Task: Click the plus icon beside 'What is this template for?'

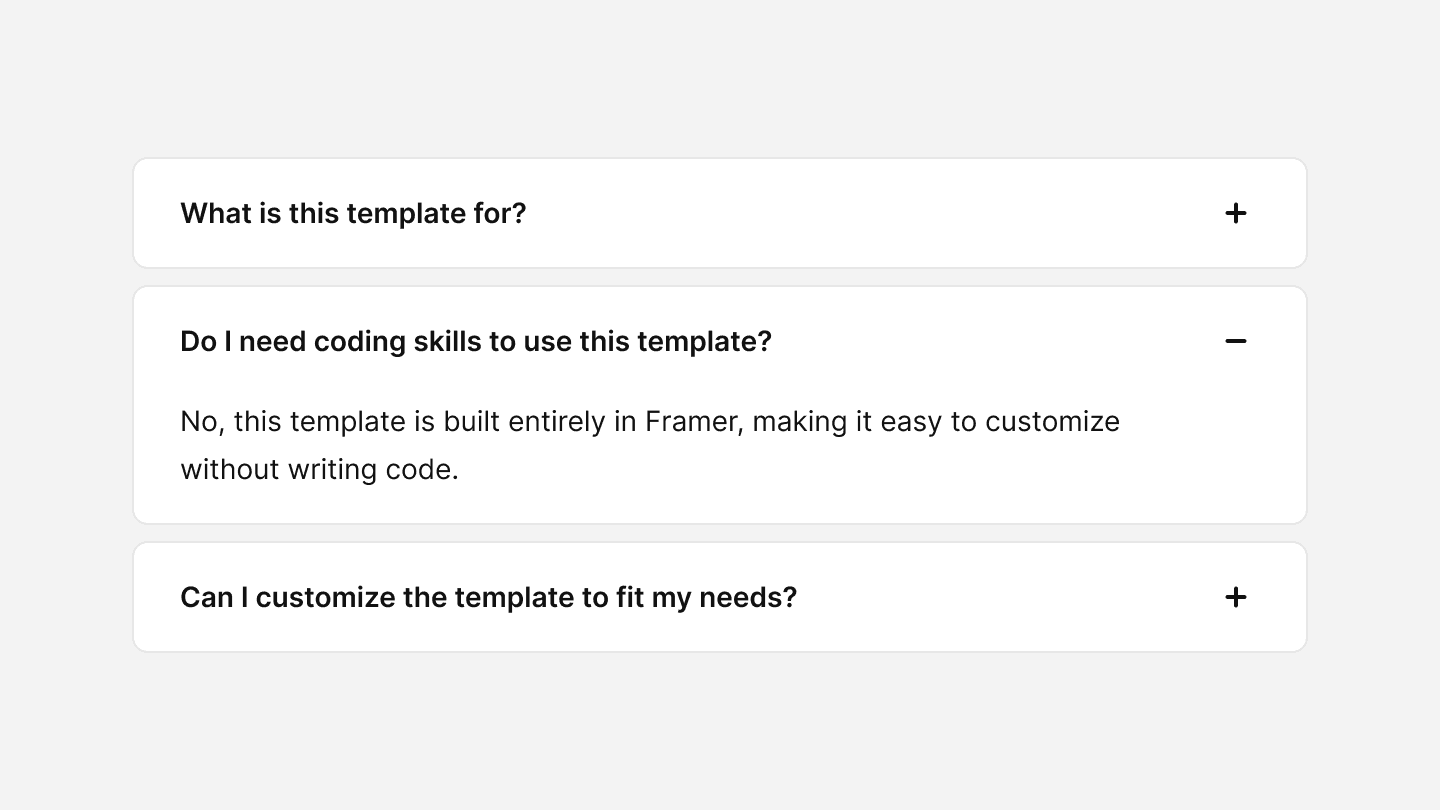Action: point(1237,213)
